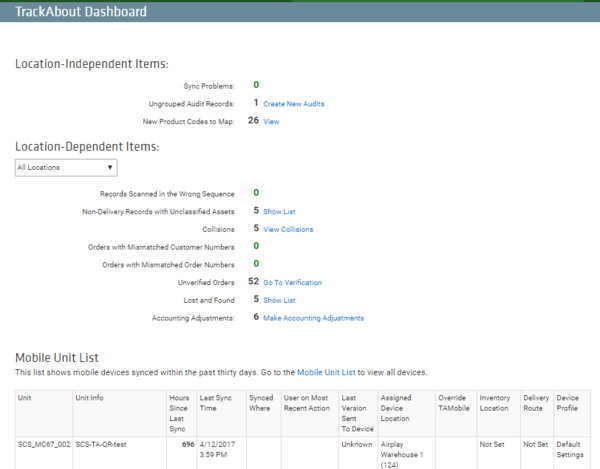Screen dimensions: 600x469
Task: Click Not Set under Inventory Location
Action: tap(492, 445)
